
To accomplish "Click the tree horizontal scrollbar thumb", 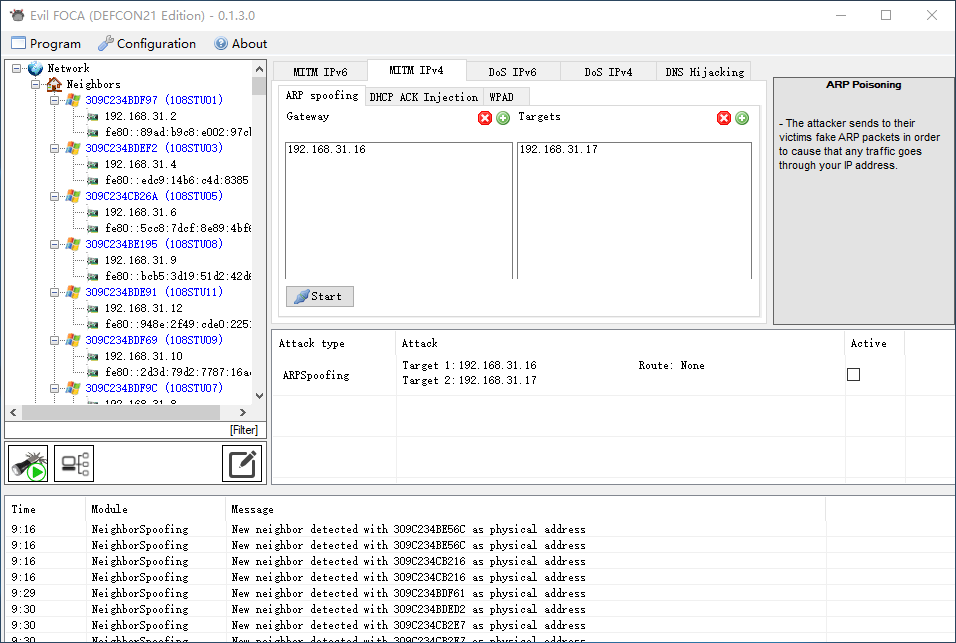I will [121, 412].
